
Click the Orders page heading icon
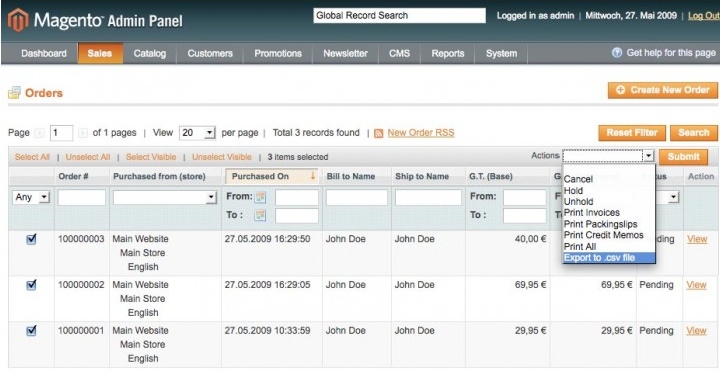(14, 93)
